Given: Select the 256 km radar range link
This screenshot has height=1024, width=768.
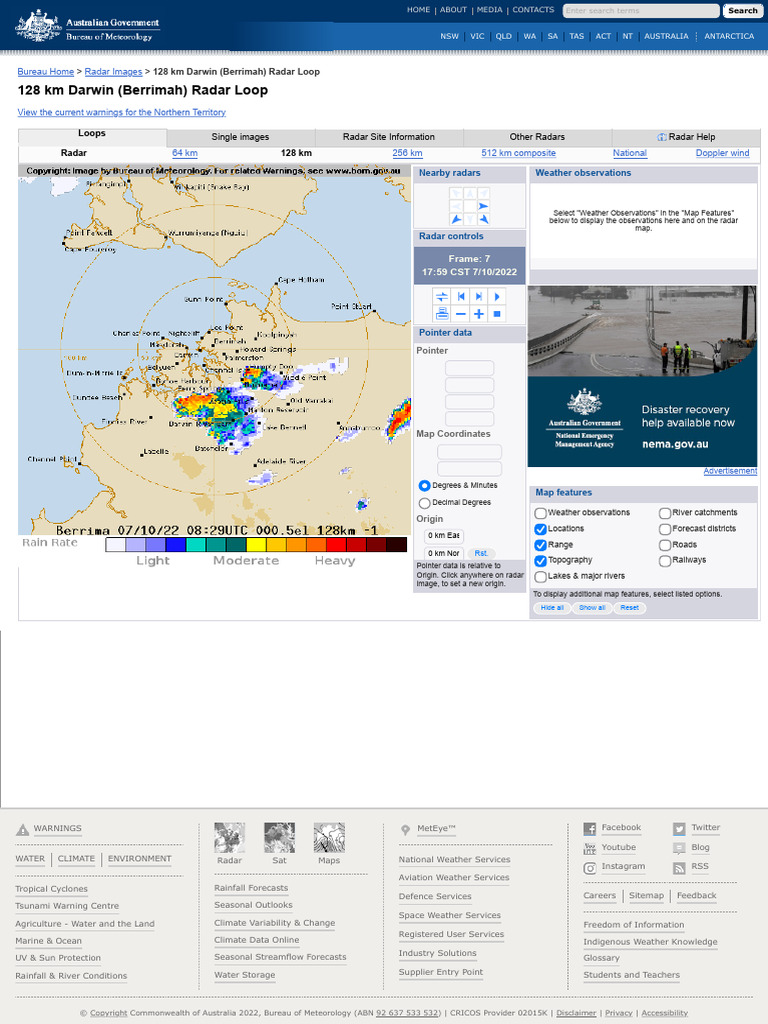Looking at the screenshot, I should (x=407, y=153).
